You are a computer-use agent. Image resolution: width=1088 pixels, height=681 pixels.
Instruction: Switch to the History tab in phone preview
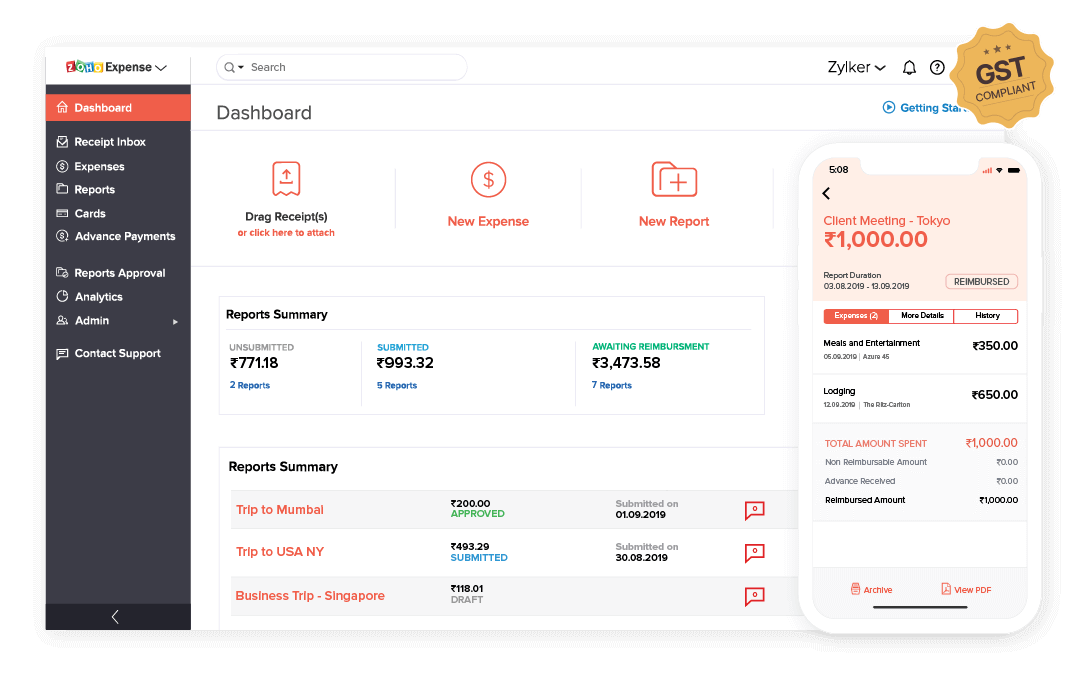(986, 315)
